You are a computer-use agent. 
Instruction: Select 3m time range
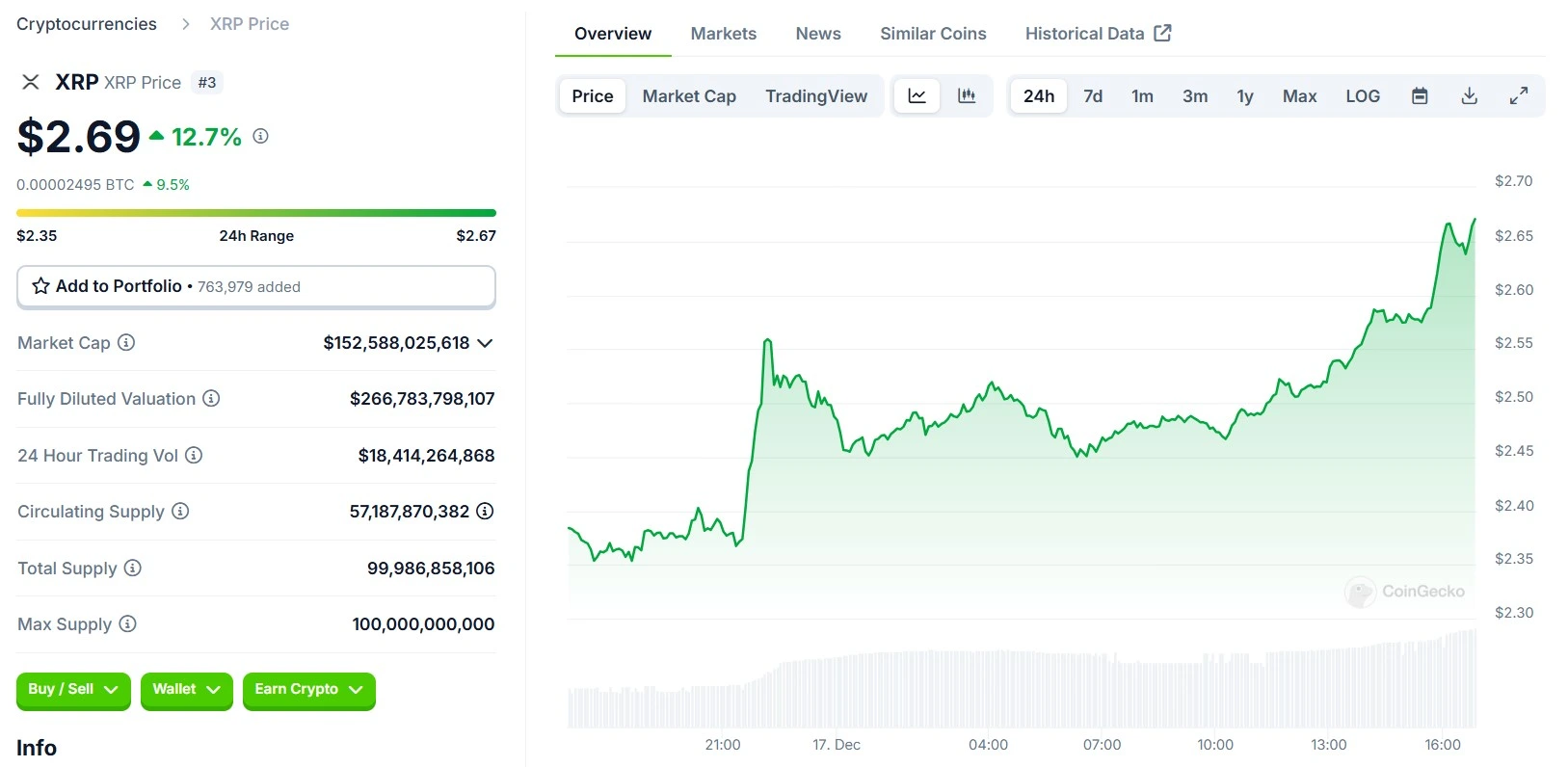[x=1195, y=96]
